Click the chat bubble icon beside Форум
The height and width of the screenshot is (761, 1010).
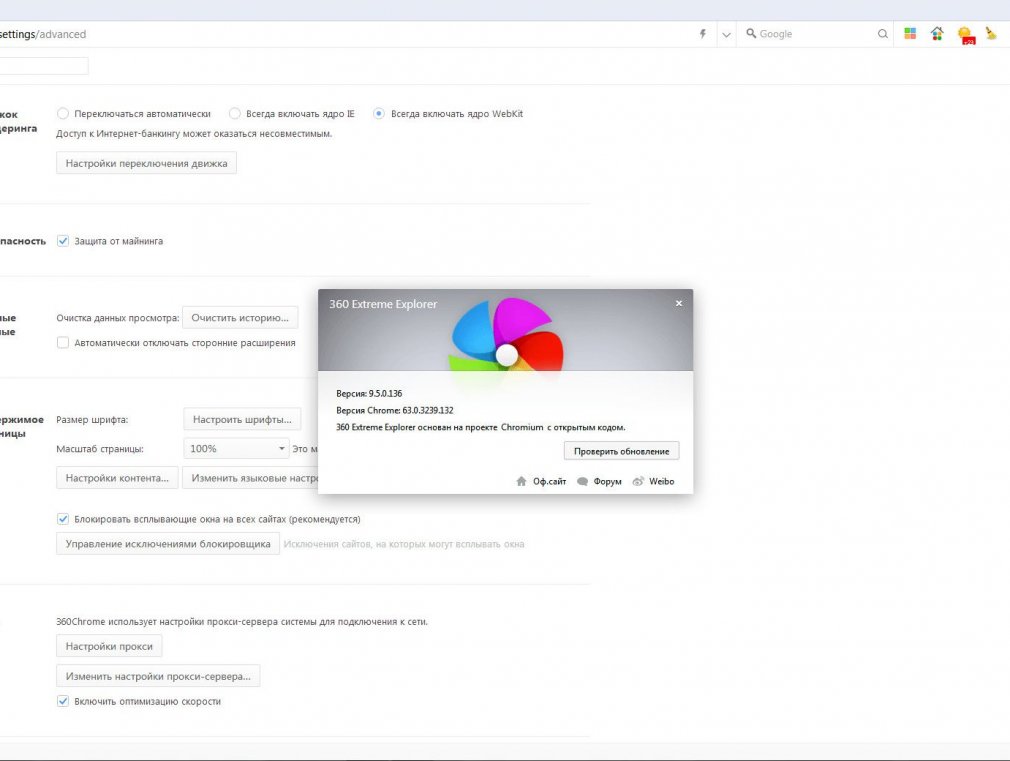point(582,481)
